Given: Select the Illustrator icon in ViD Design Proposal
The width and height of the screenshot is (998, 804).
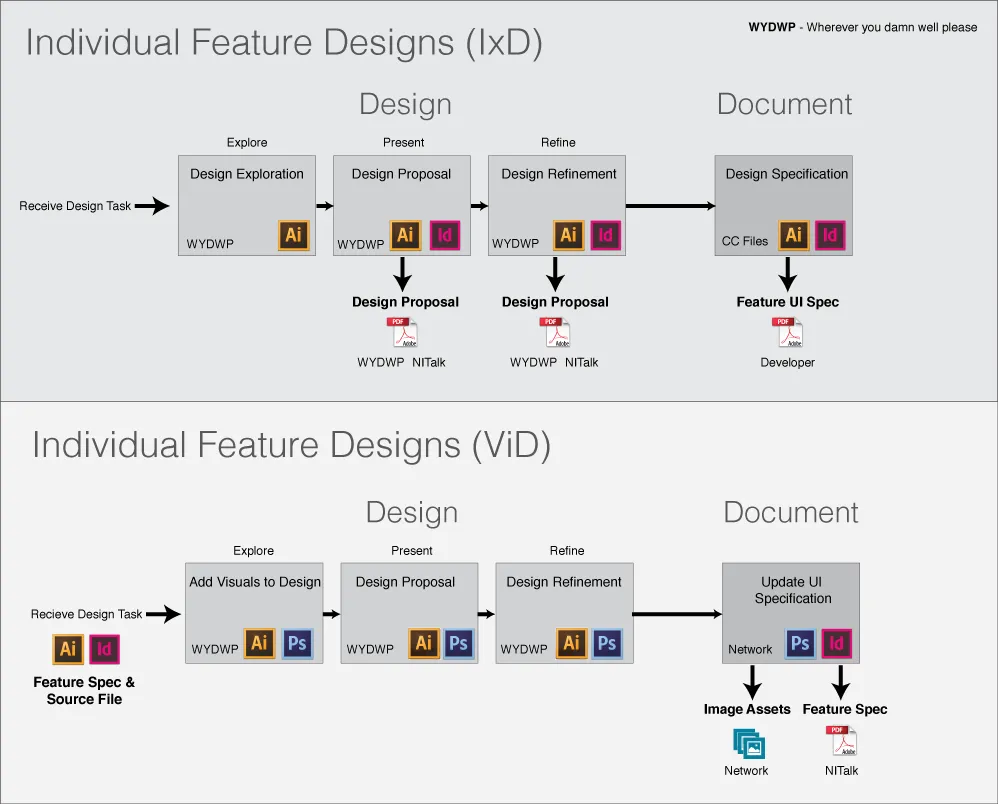Looking at the screenshot, I should [x=423, y=644].
